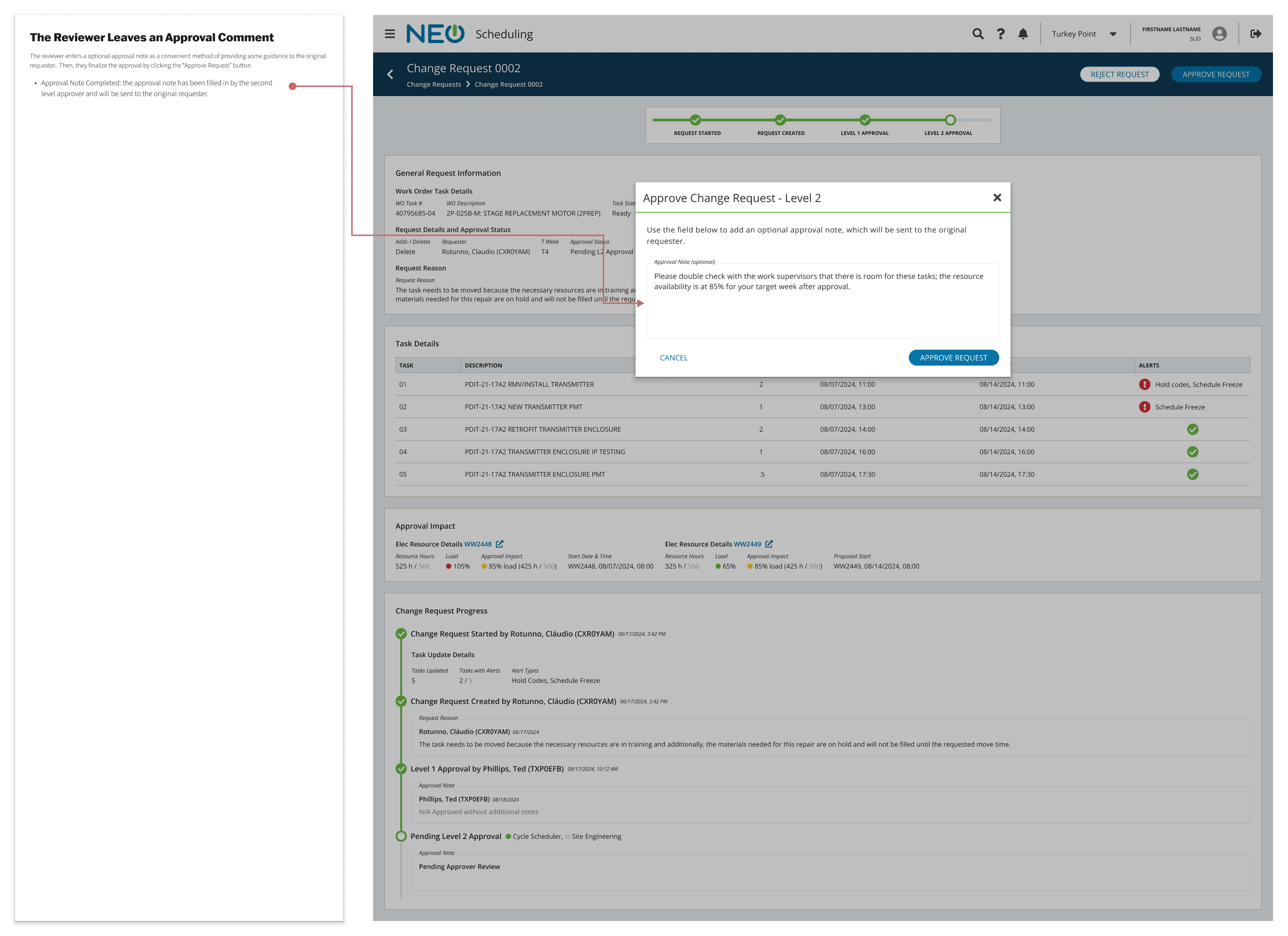This screenshot has width=1288, height=936.
Task: Click the user profile avatar icon
Action: [x=1219, y=34]
